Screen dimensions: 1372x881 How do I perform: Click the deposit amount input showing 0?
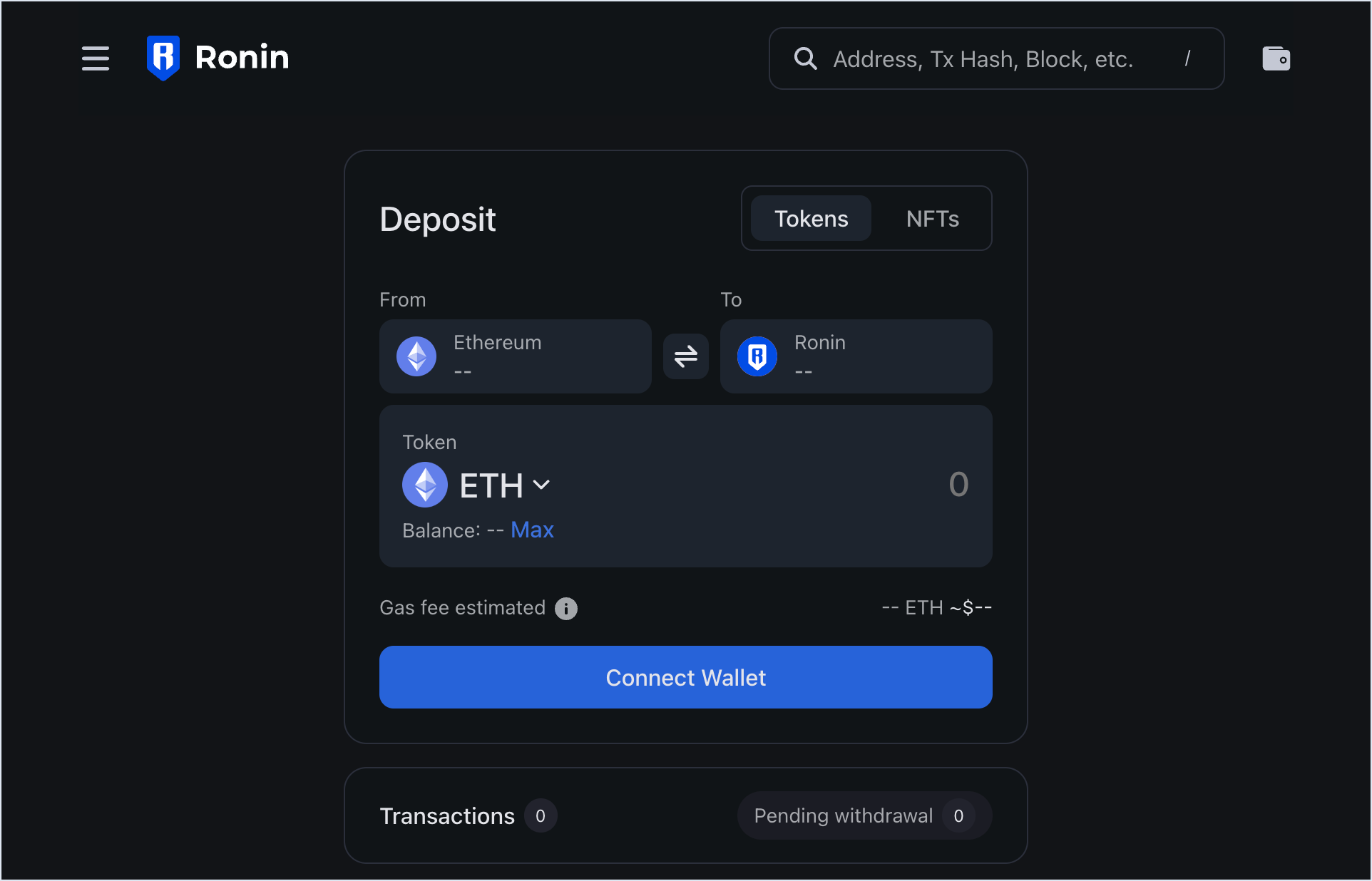[958, 485]
